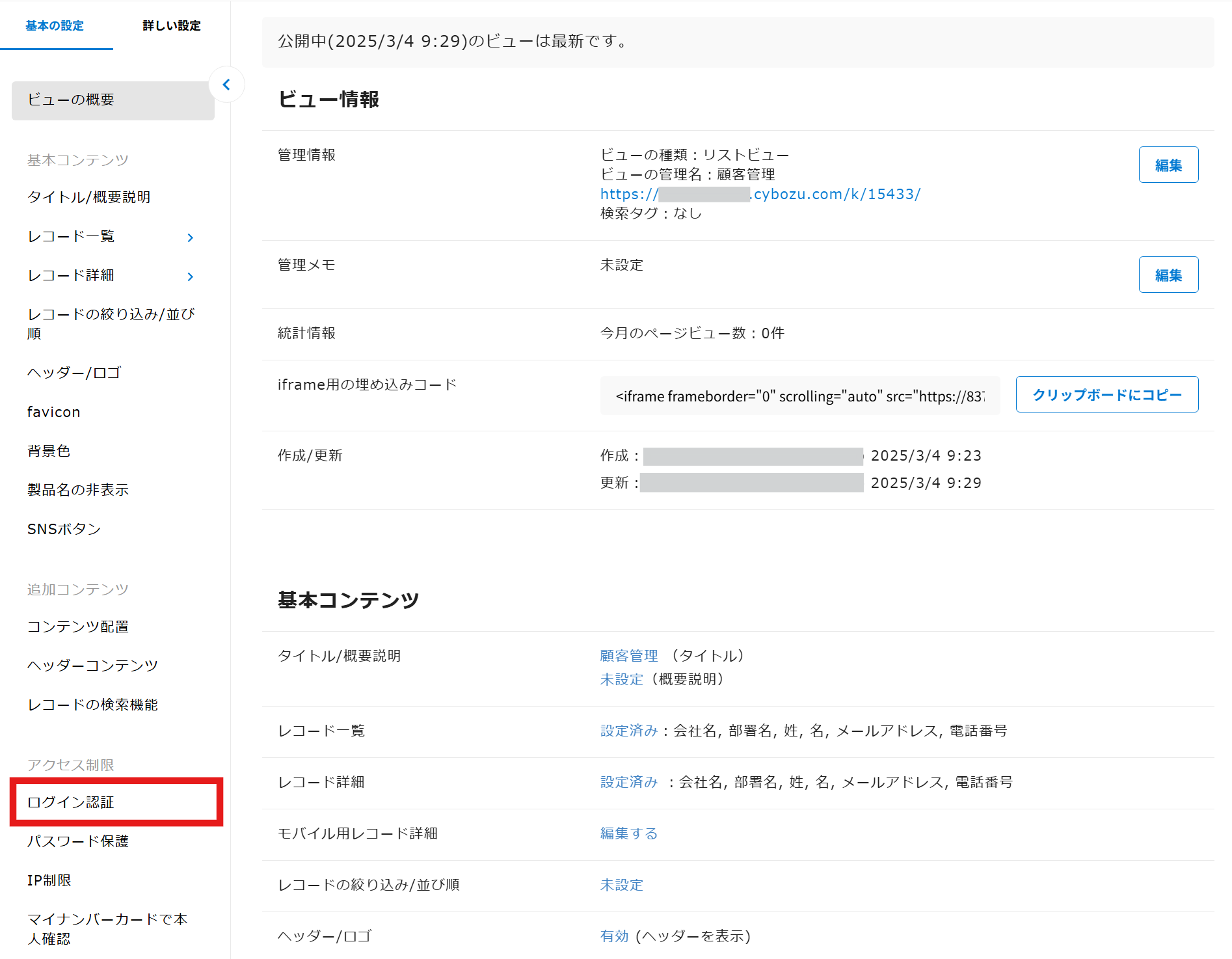Open 背景色 settings in the sidebar
The width and height of the screenshot is (1232, 959).
[x=49, y=451]
